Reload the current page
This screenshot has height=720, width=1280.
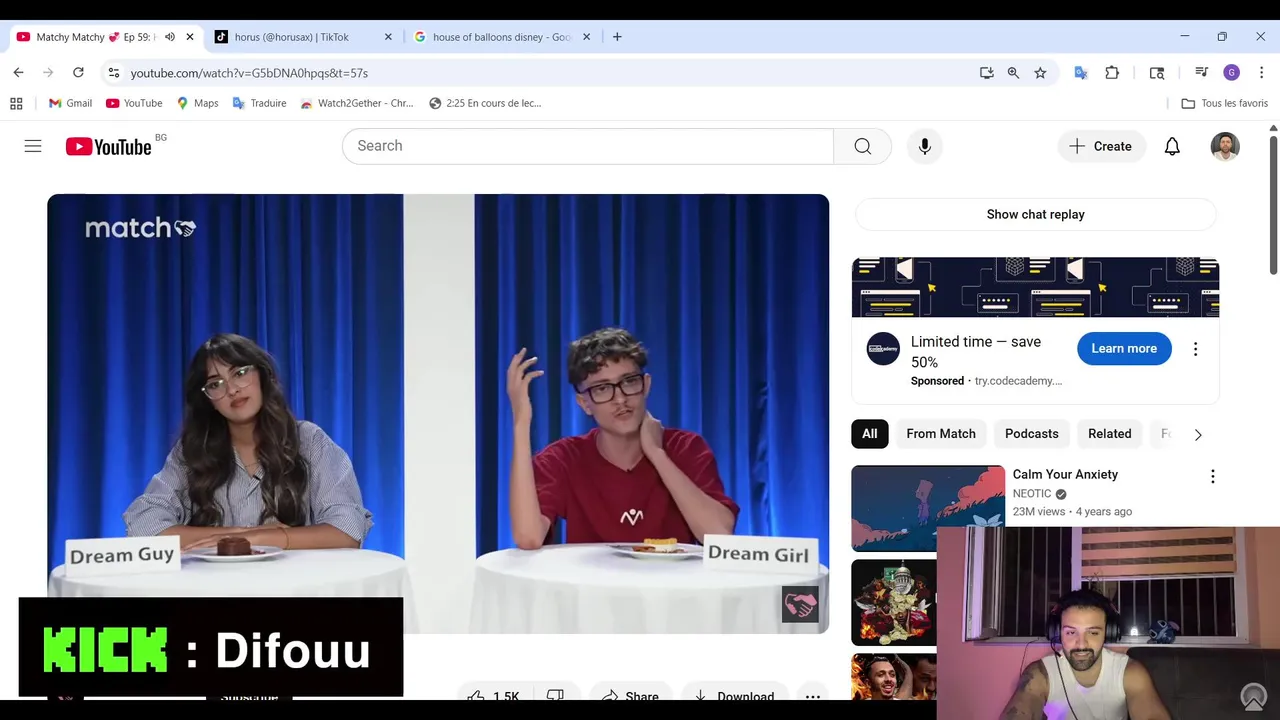(78, 73)
